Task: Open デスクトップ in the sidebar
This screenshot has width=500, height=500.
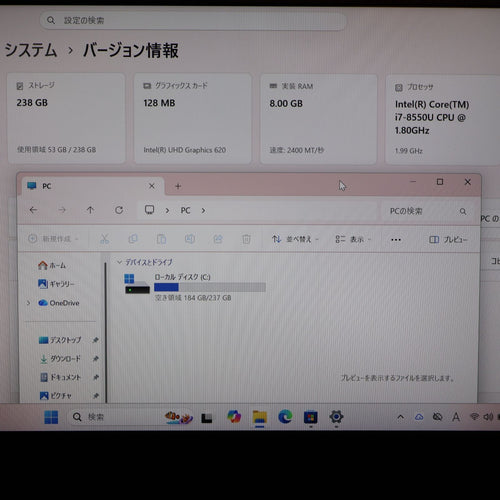Action: click(60, 340)
